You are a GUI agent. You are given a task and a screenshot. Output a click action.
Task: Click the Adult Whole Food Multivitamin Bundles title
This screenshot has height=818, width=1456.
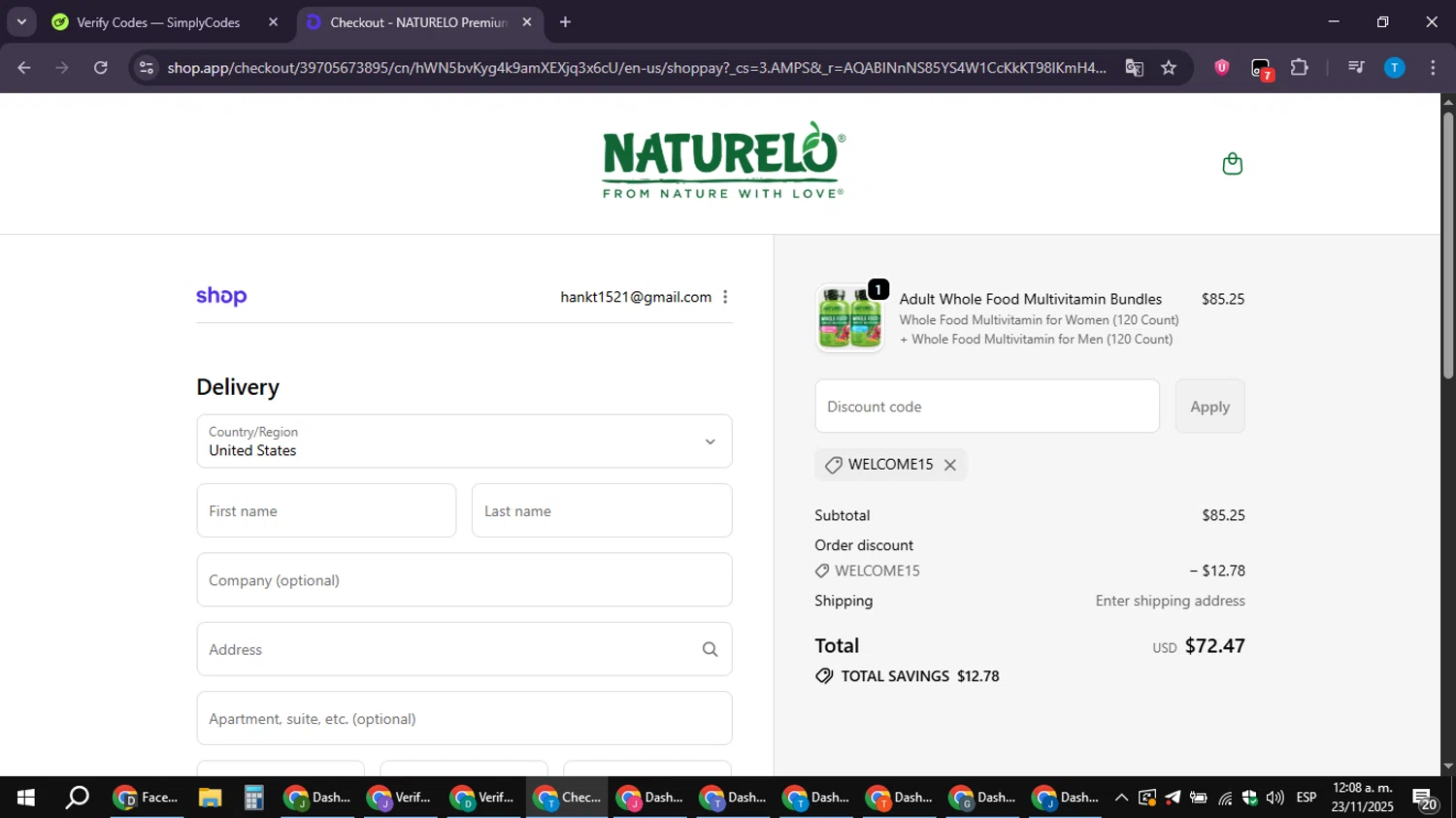coord(1031,299)
